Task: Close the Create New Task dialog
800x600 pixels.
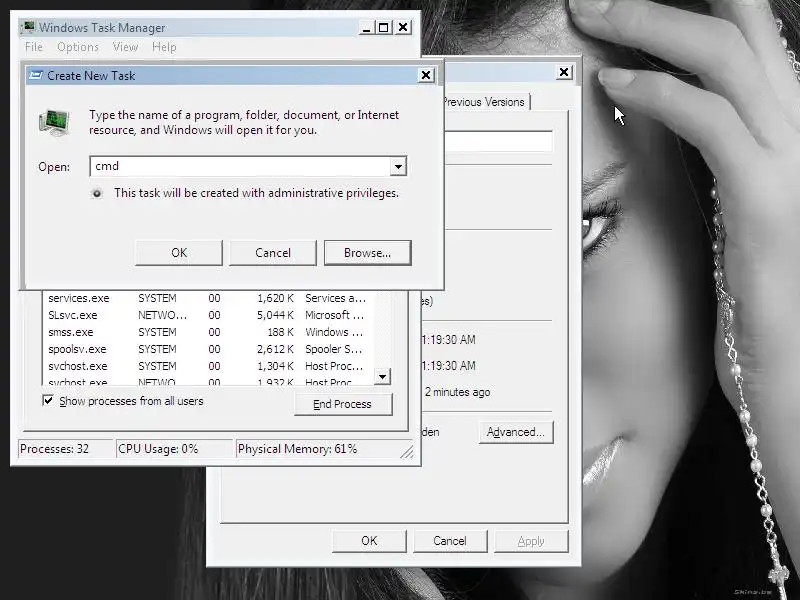Action: (x=426, y=76)
